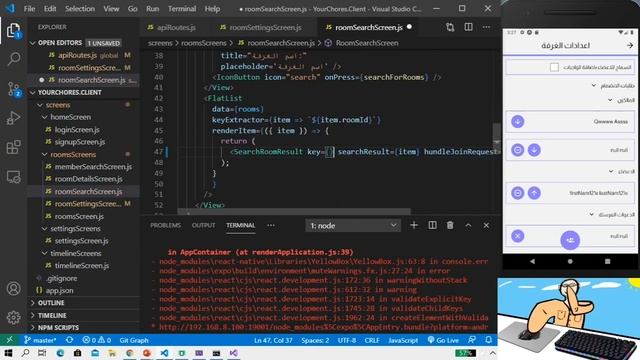The height and width of the screenshot is (360, 640).
Task: Tap the minus button on the second member card
Action: [518, 150]
